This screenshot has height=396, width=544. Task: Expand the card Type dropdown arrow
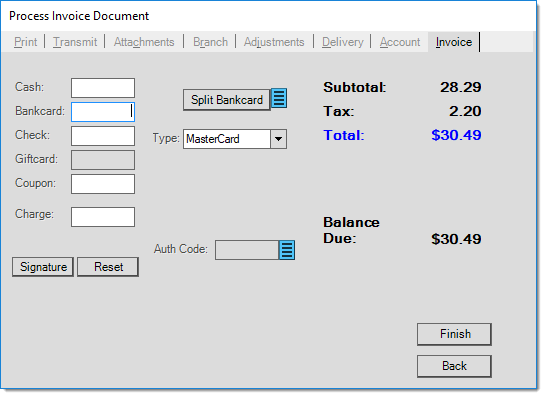pos(278,139)
